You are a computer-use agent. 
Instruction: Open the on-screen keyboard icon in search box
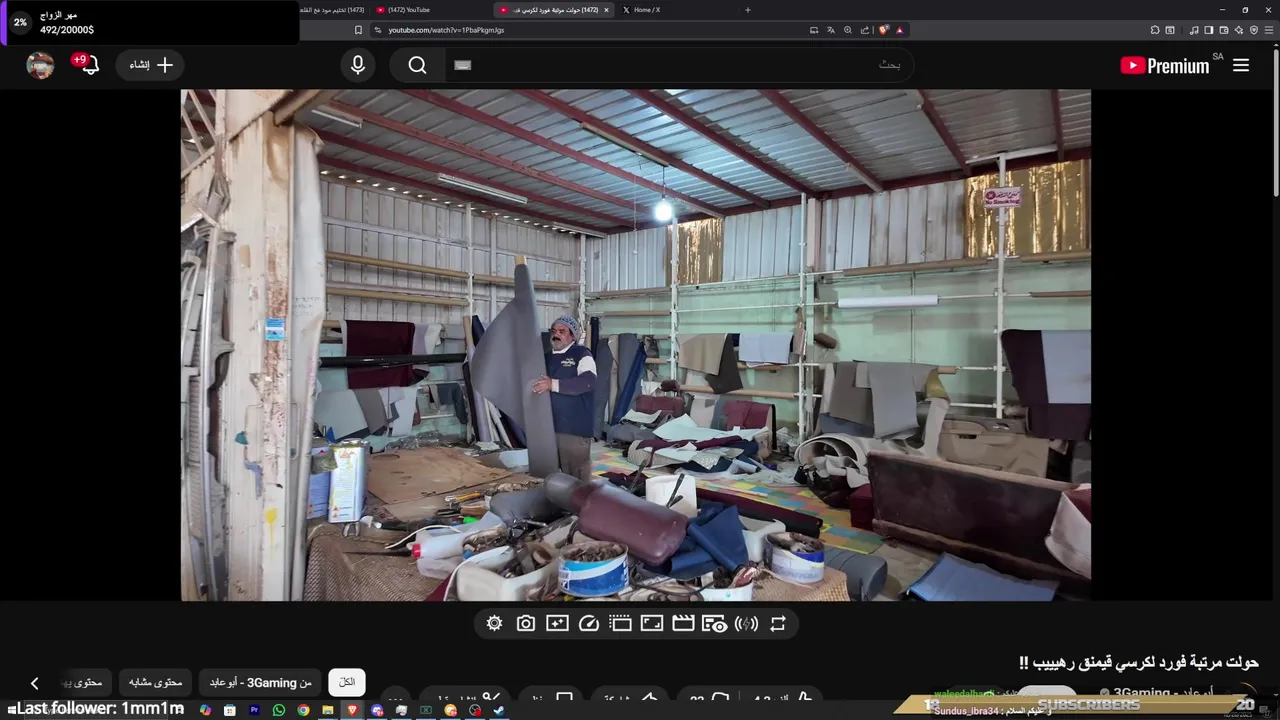click(462, 65)
